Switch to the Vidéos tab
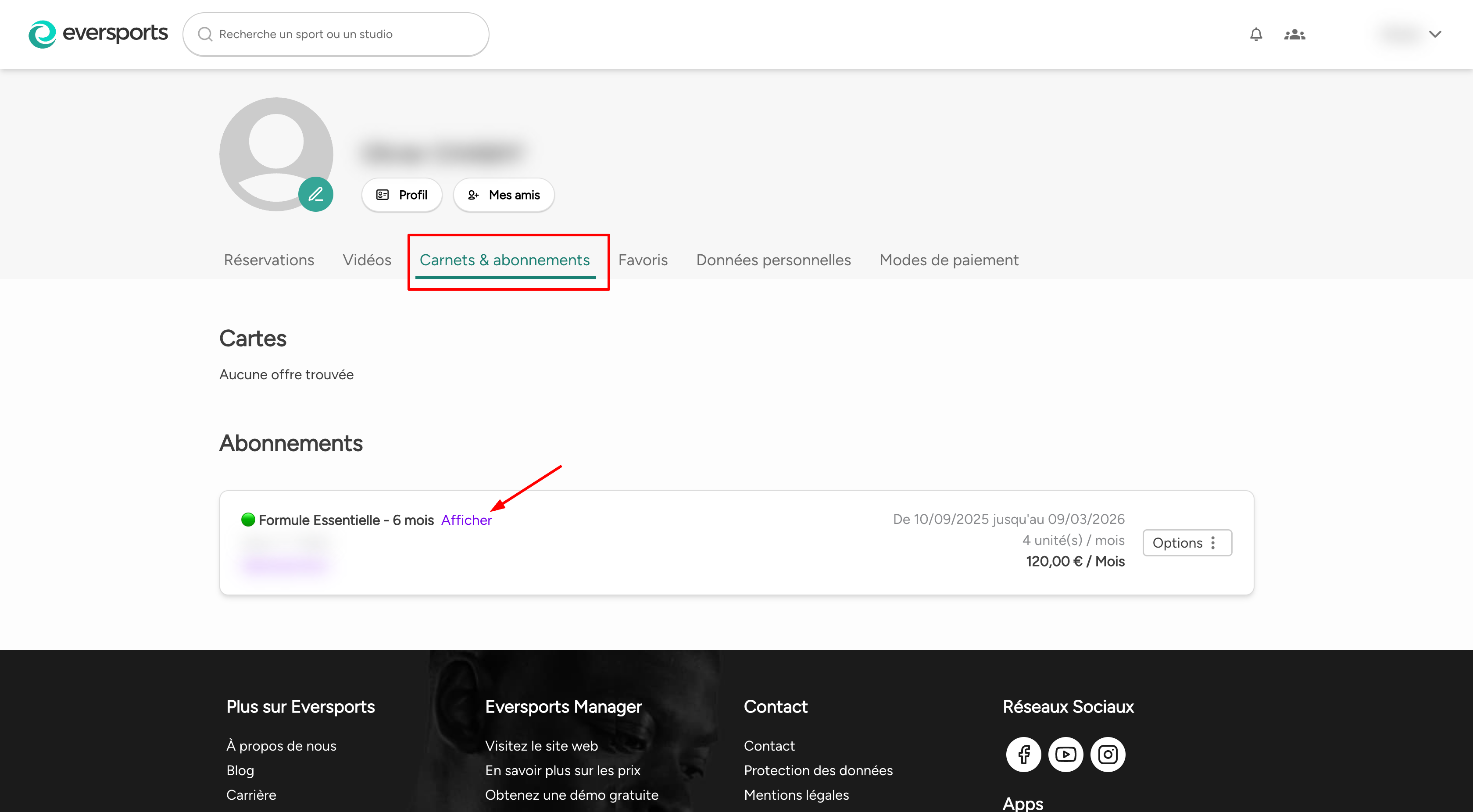This screenshot has width=1473, height=812. tap(367, 260)
